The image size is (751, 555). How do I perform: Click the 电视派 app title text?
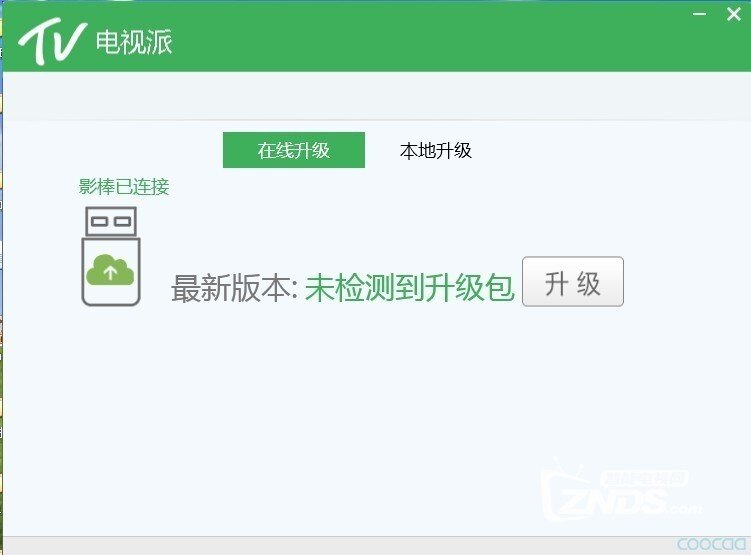pyautogui.click(x=134, y=43)
